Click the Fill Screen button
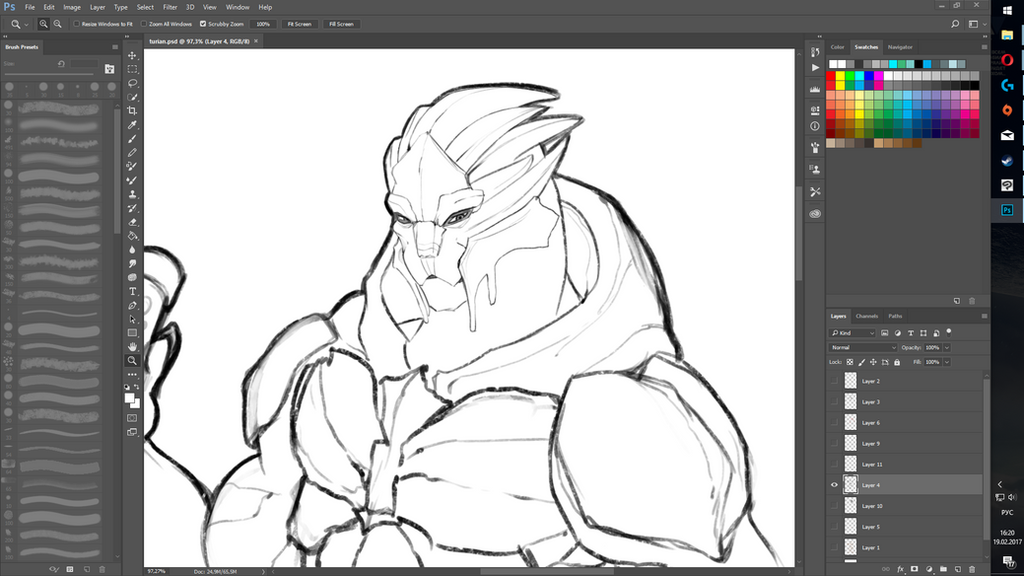The width and height of the screenshot is (1024, 576). (x=341, y=24)
